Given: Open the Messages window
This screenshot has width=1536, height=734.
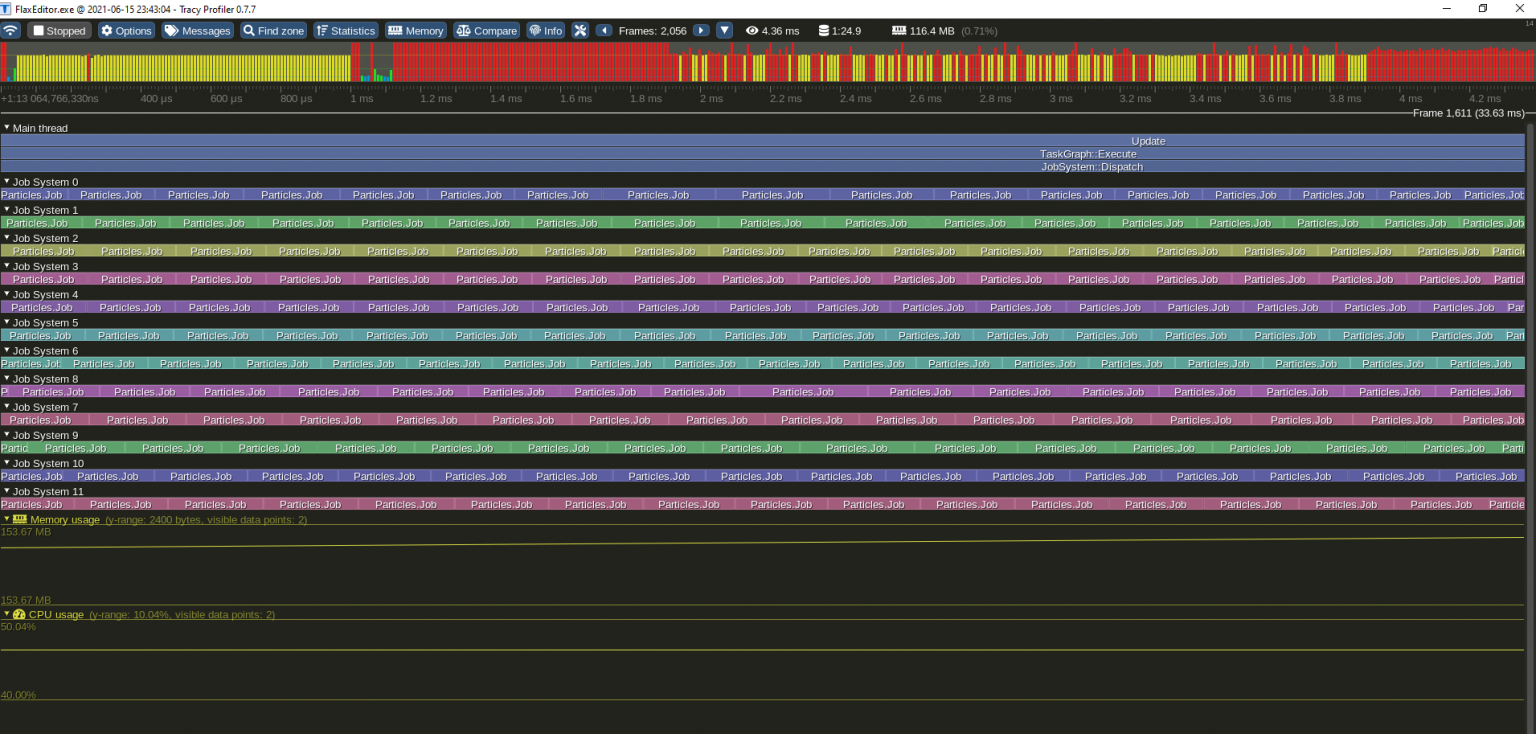Looking at the screenshot, I should pyautogui.click(x=198, y=31).
